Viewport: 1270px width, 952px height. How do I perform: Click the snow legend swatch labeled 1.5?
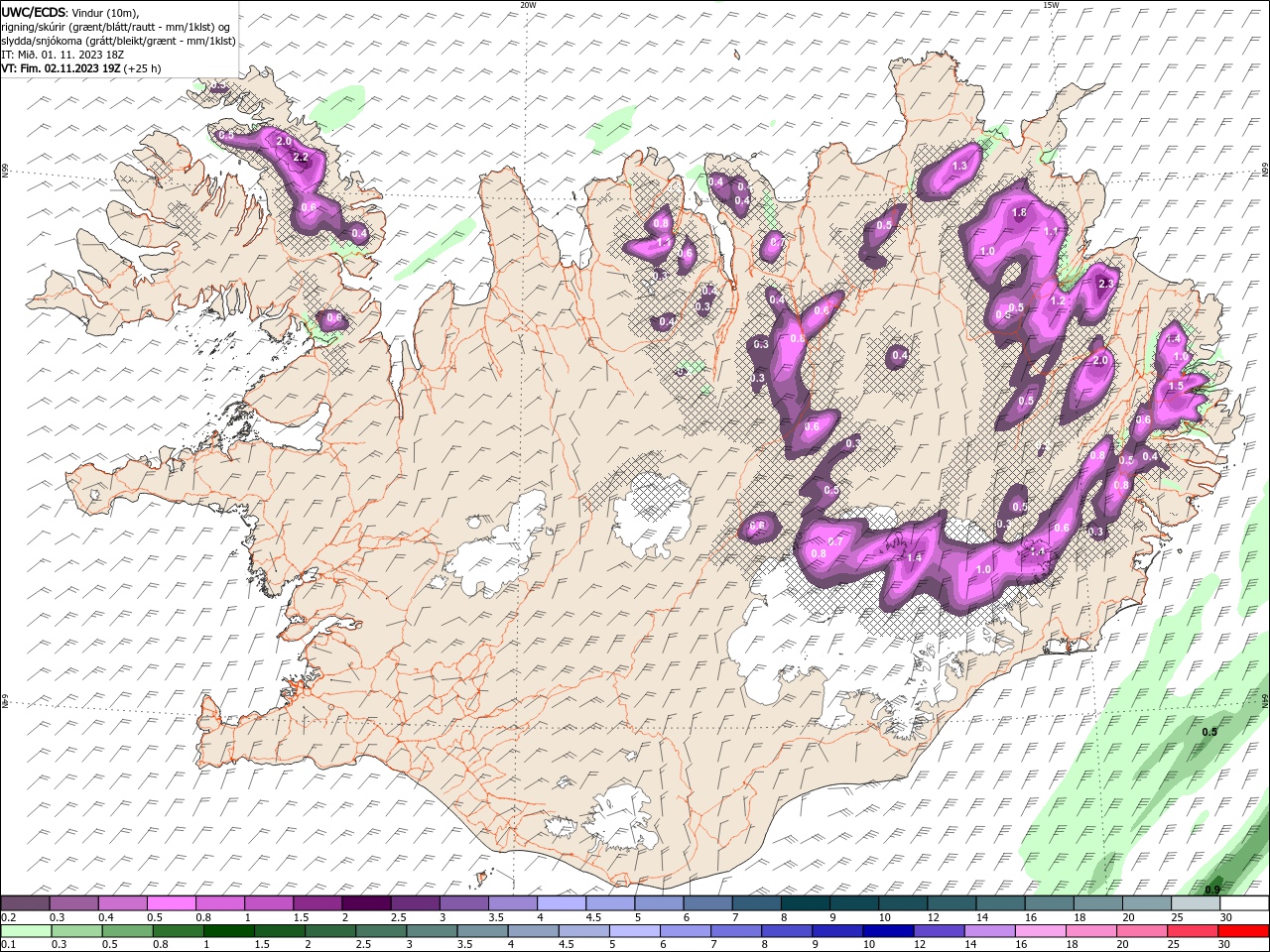(317, 903)
